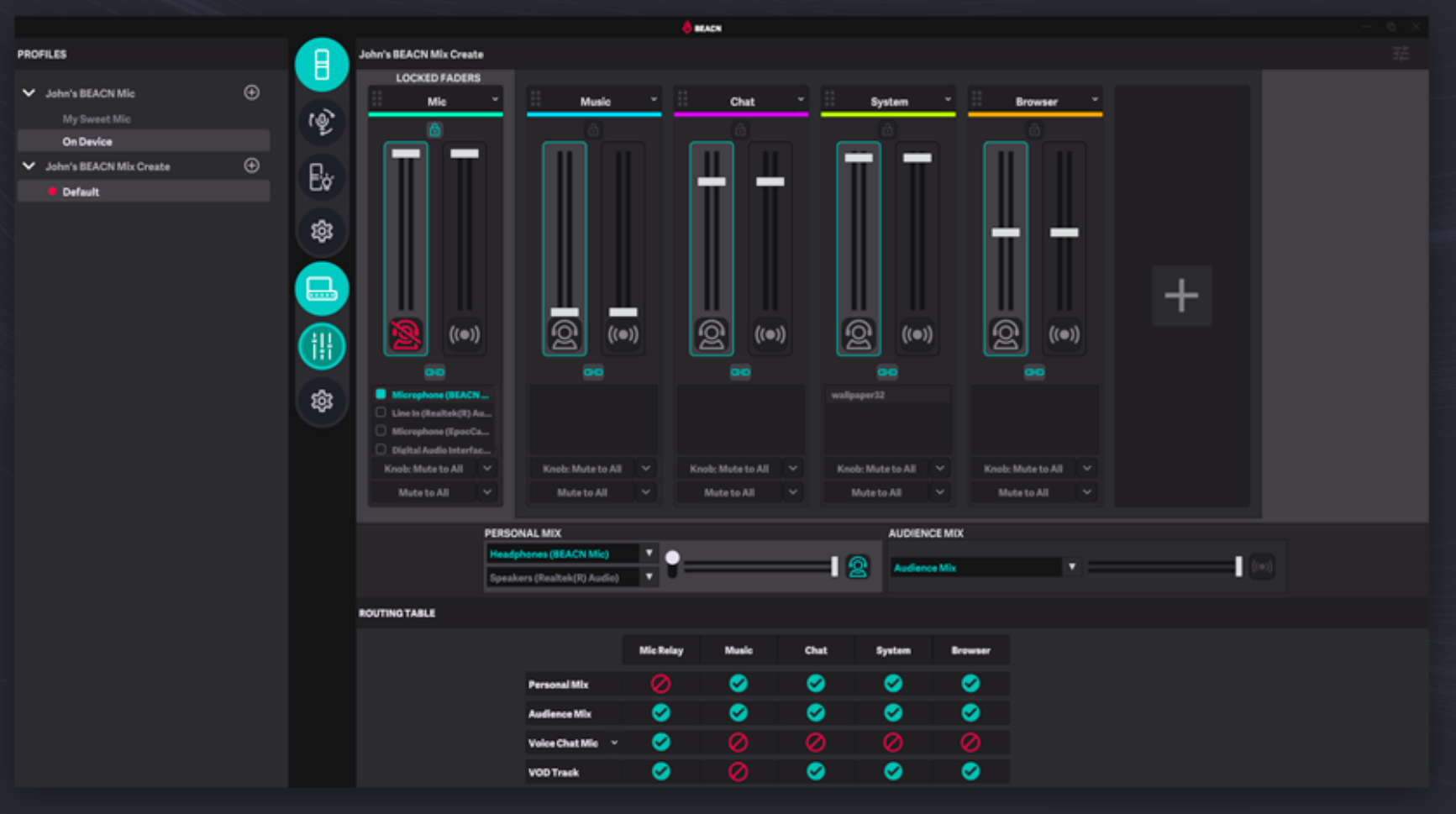Mute System in the audience mix
The height and width of the screenshot is (814, 1456).
point(917,334)
